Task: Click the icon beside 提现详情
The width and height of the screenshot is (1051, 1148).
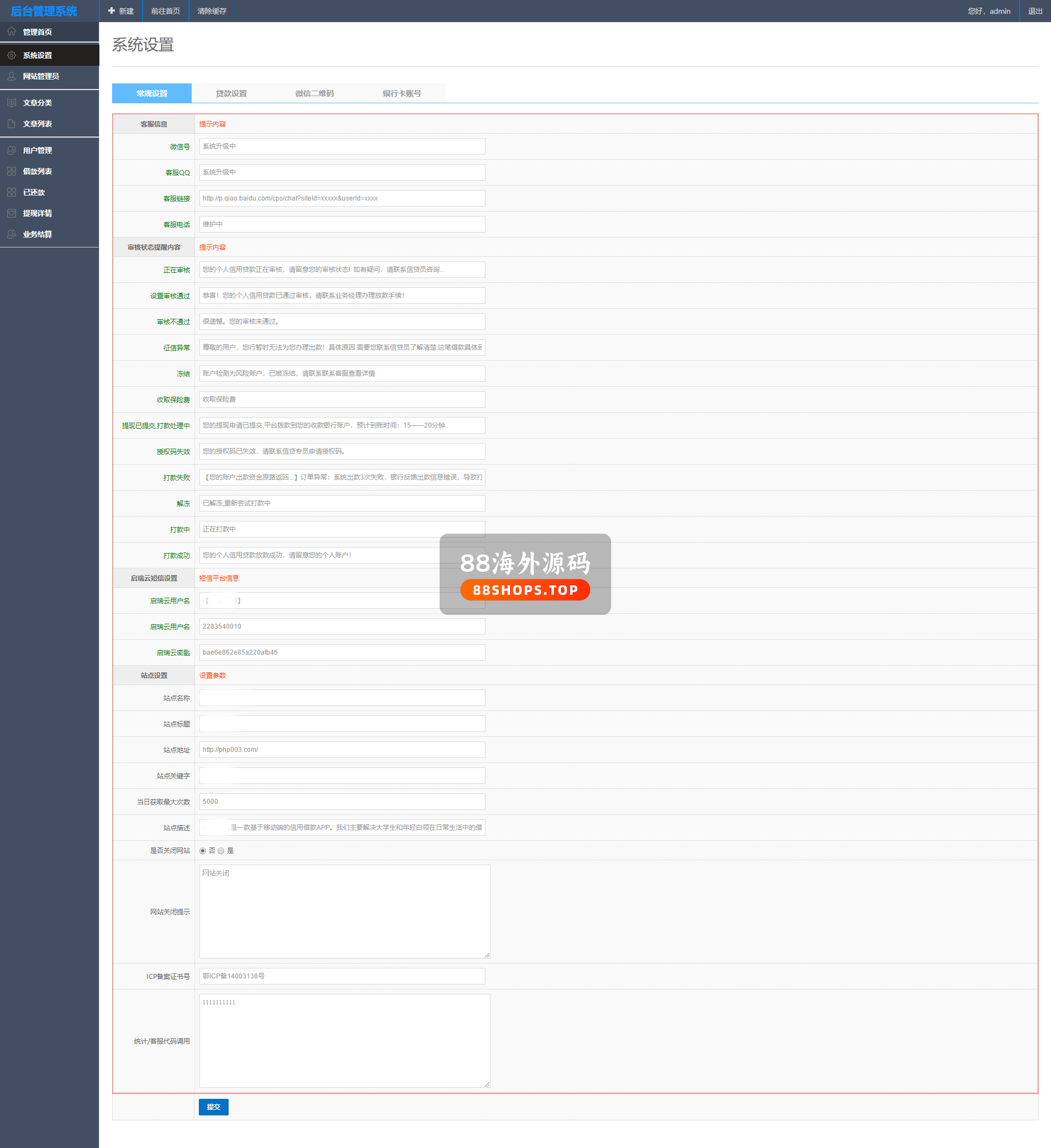Action: tap(12, 214)
